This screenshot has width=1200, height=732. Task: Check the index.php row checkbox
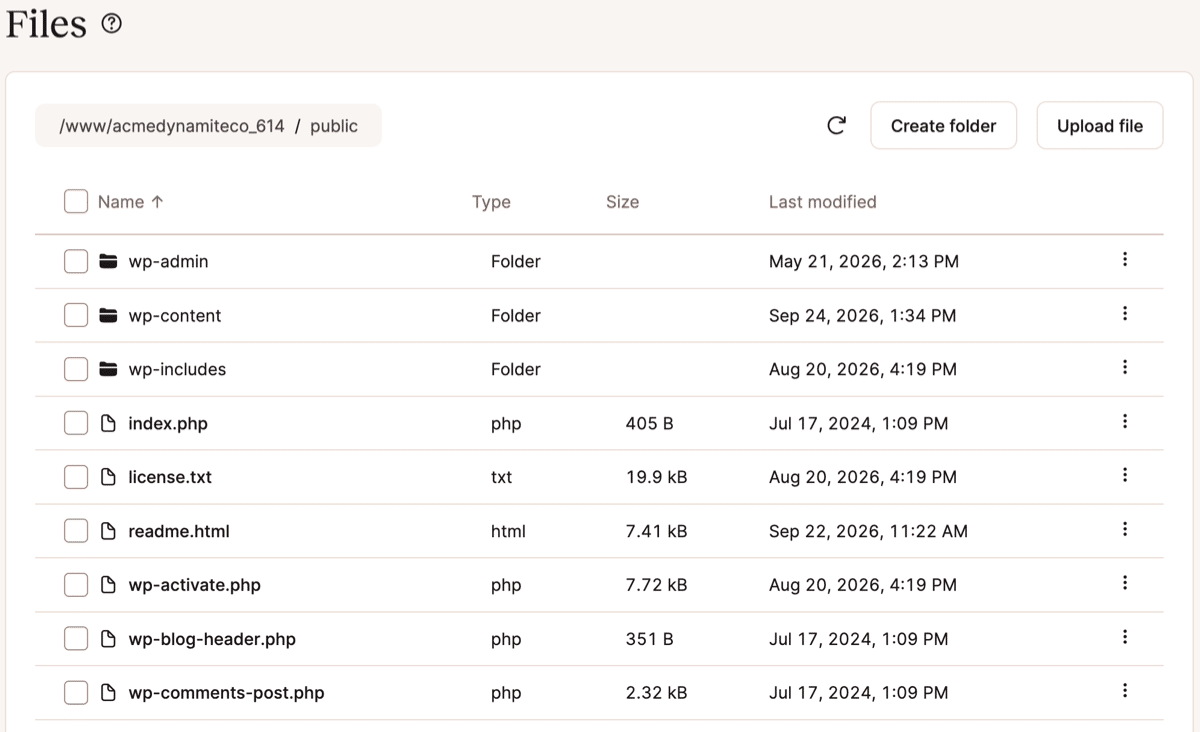(x=76, y=423)
